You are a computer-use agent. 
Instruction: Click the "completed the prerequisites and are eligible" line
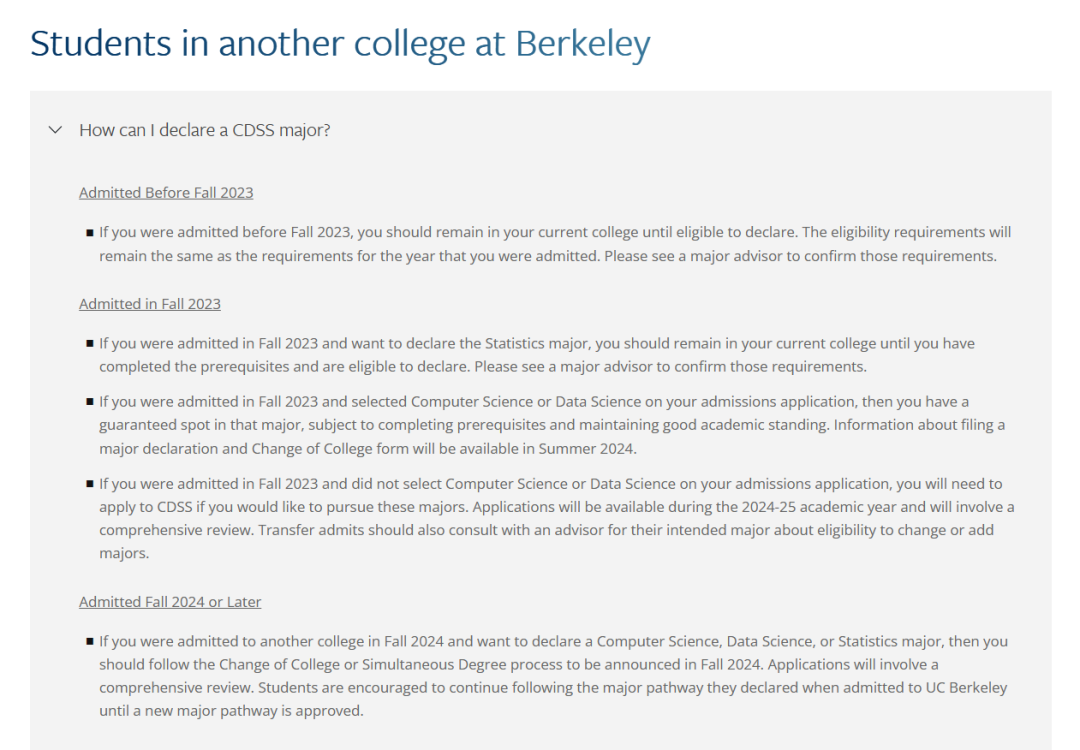[483, 366]
